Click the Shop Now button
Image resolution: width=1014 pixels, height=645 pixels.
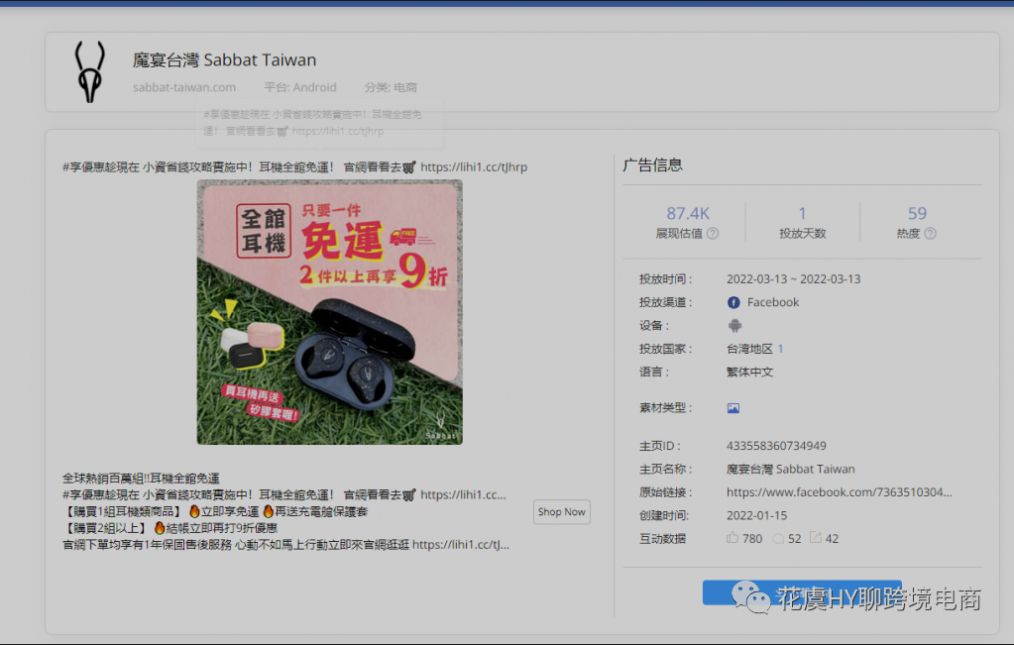561,512
